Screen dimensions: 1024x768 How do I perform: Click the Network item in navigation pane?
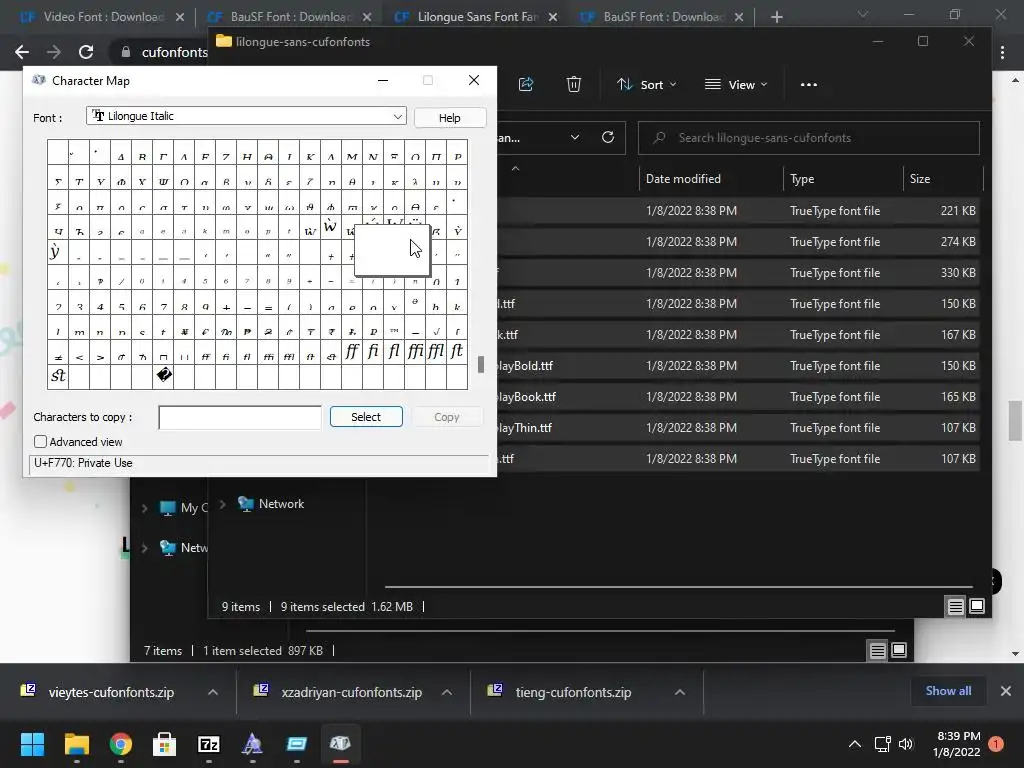click(271, 504)
